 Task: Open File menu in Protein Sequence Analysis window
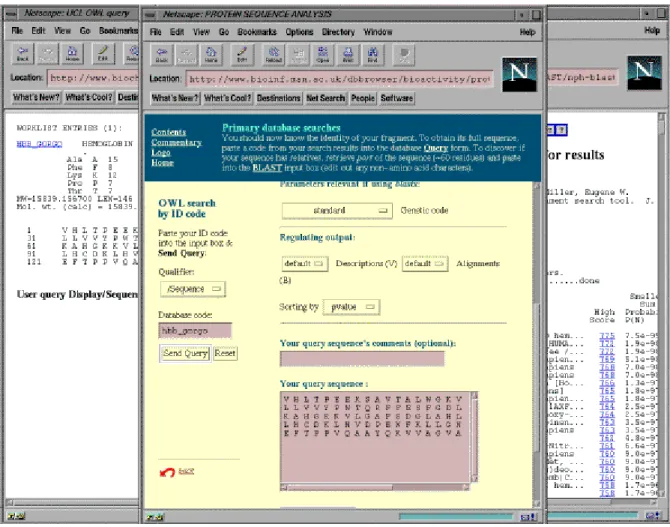(x=156, y=32)
